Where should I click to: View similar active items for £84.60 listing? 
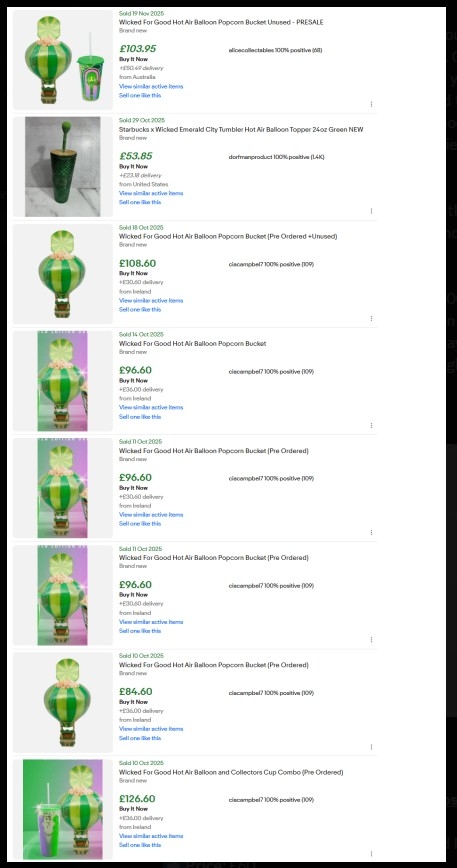click(151, 729)
